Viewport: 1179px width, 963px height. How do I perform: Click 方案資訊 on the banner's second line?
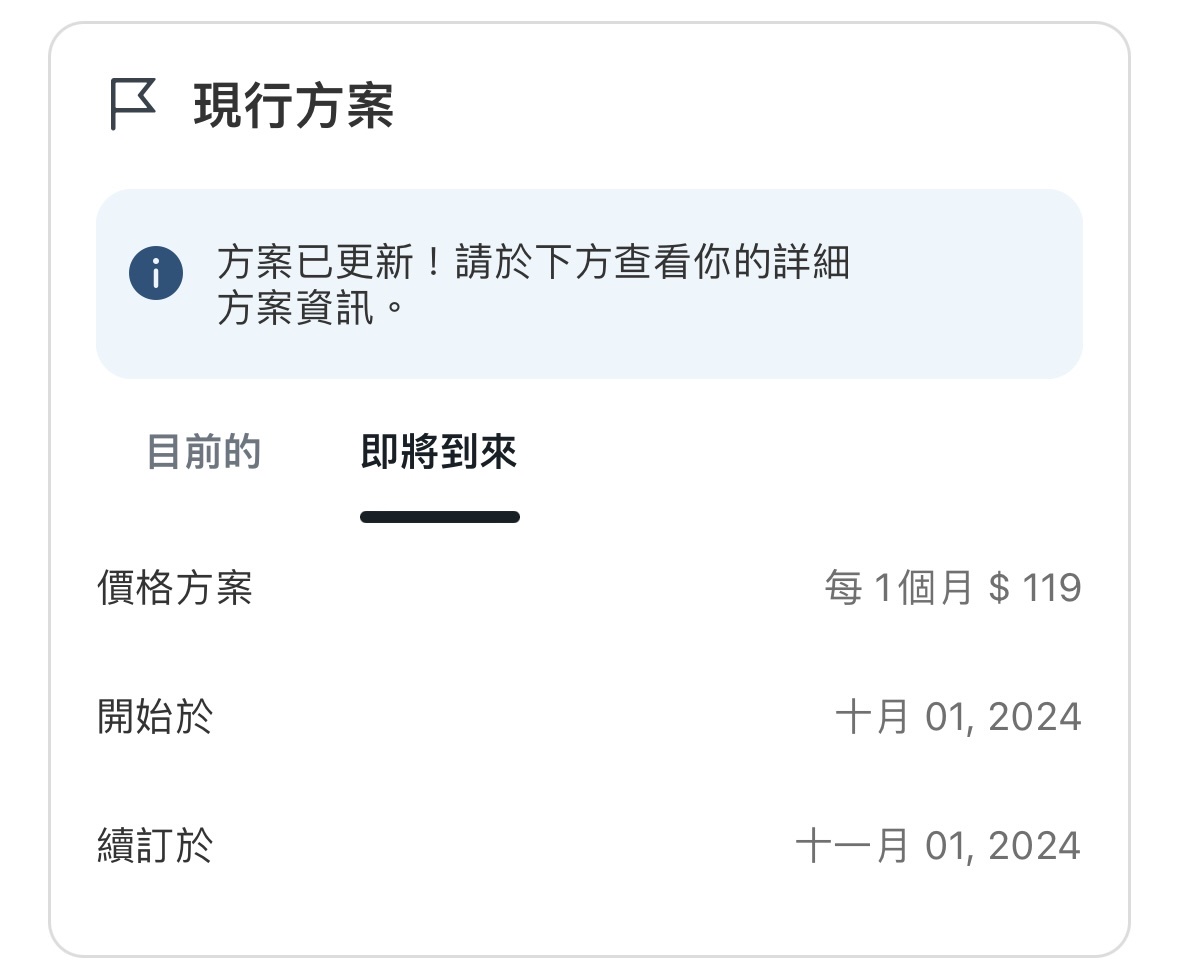click(x=296, y=309)
